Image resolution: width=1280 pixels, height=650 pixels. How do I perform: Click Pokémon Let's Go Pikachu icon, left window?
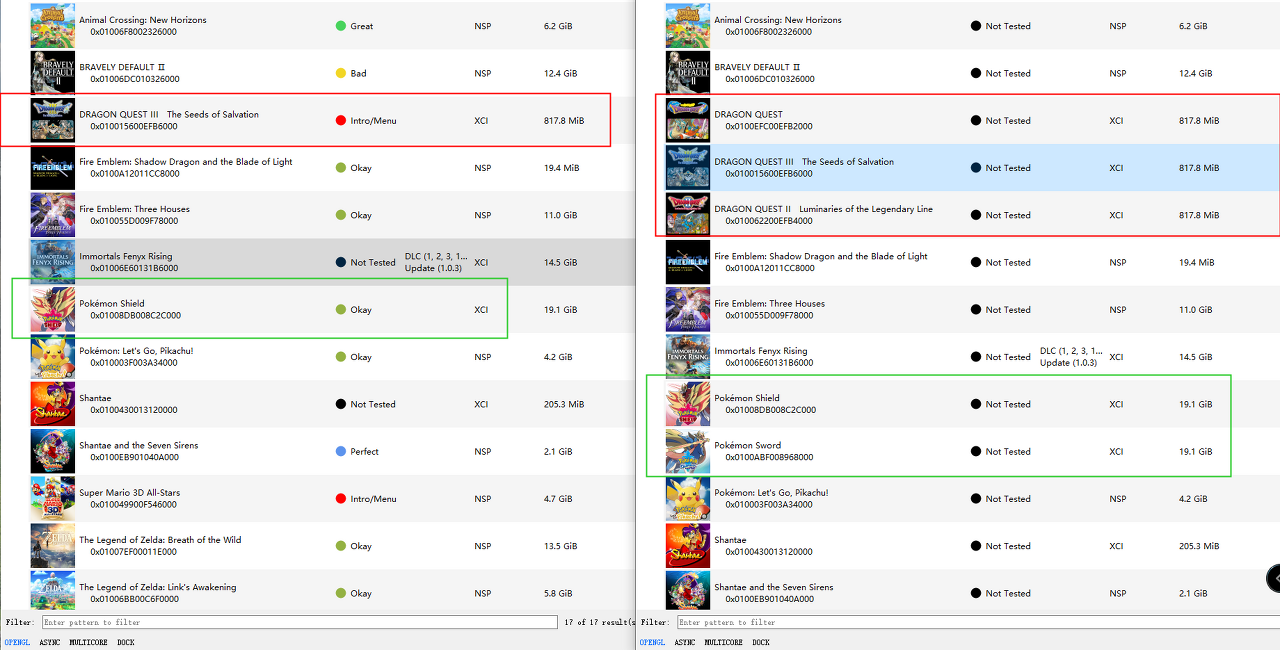point(52,357)
